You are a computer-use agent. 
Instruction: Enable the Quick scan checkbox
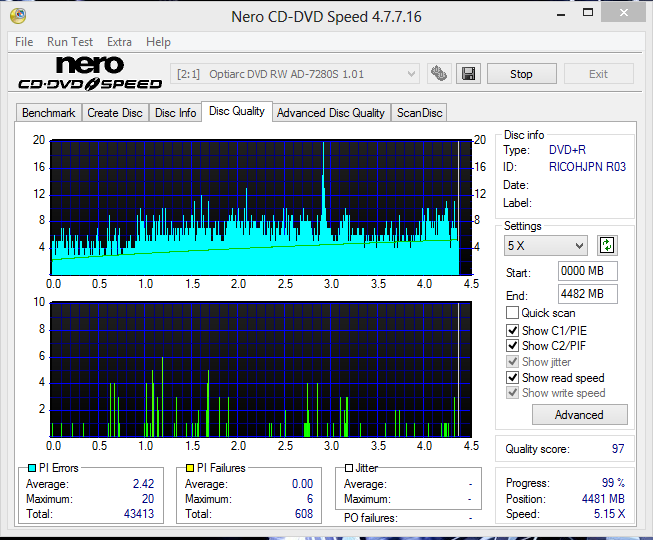[513, 314]
